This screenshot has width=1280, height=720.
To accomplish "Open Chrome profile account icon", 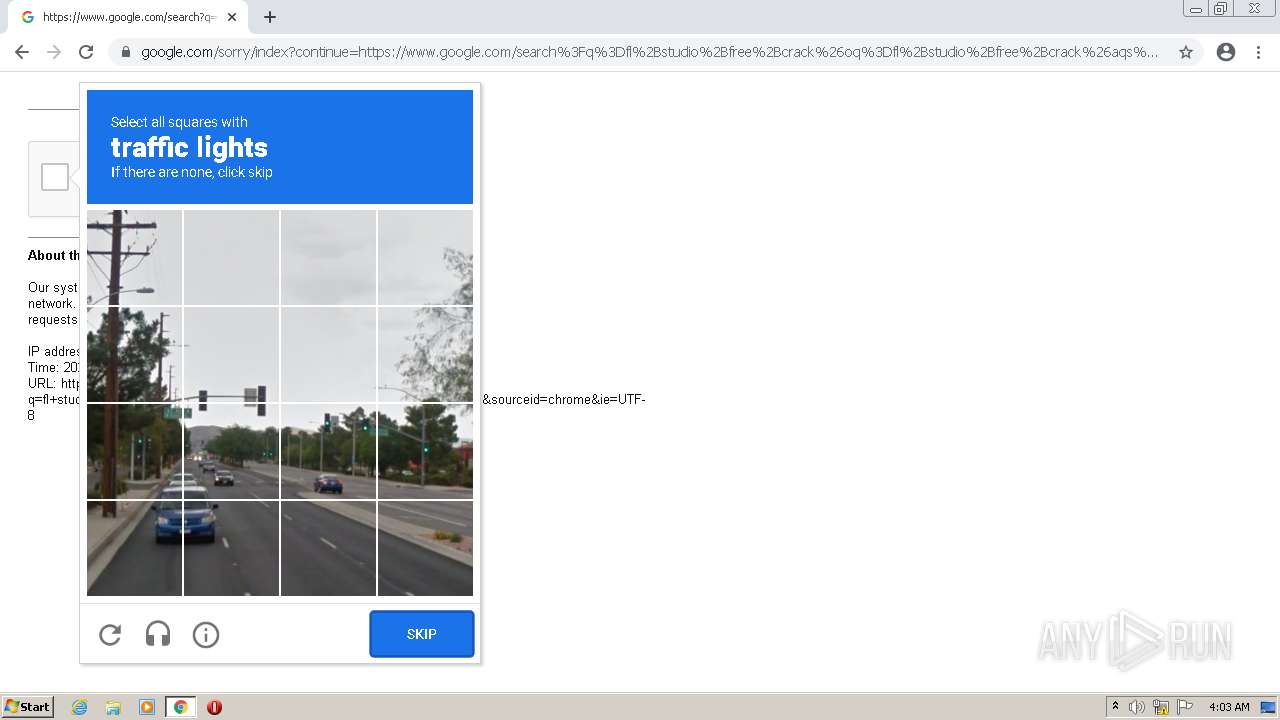I will (x=1226, y=52).
